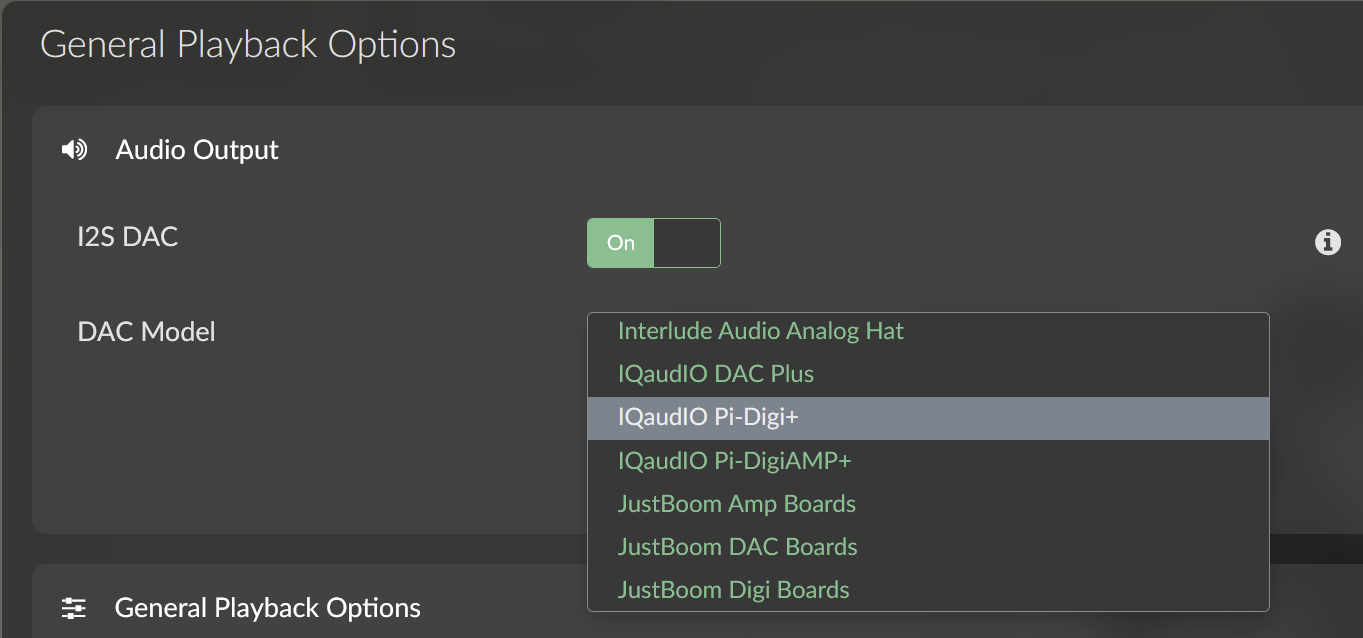
Task: Turn off the I2S DAC switch
Action: click(x=653, y=243)
